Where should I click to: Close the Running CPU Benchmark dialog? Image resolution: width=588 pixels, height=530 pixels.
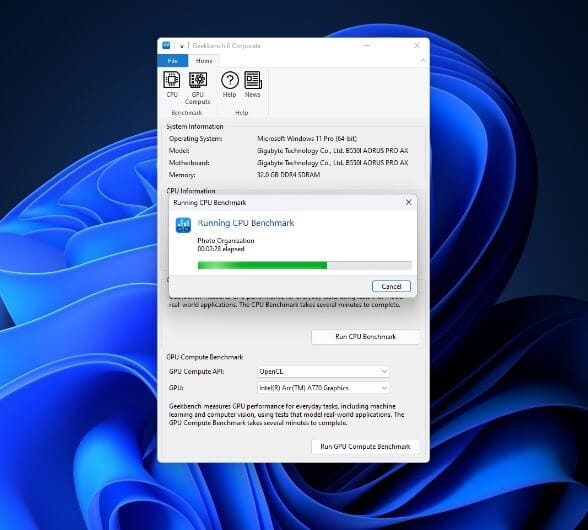click(408, 202)
